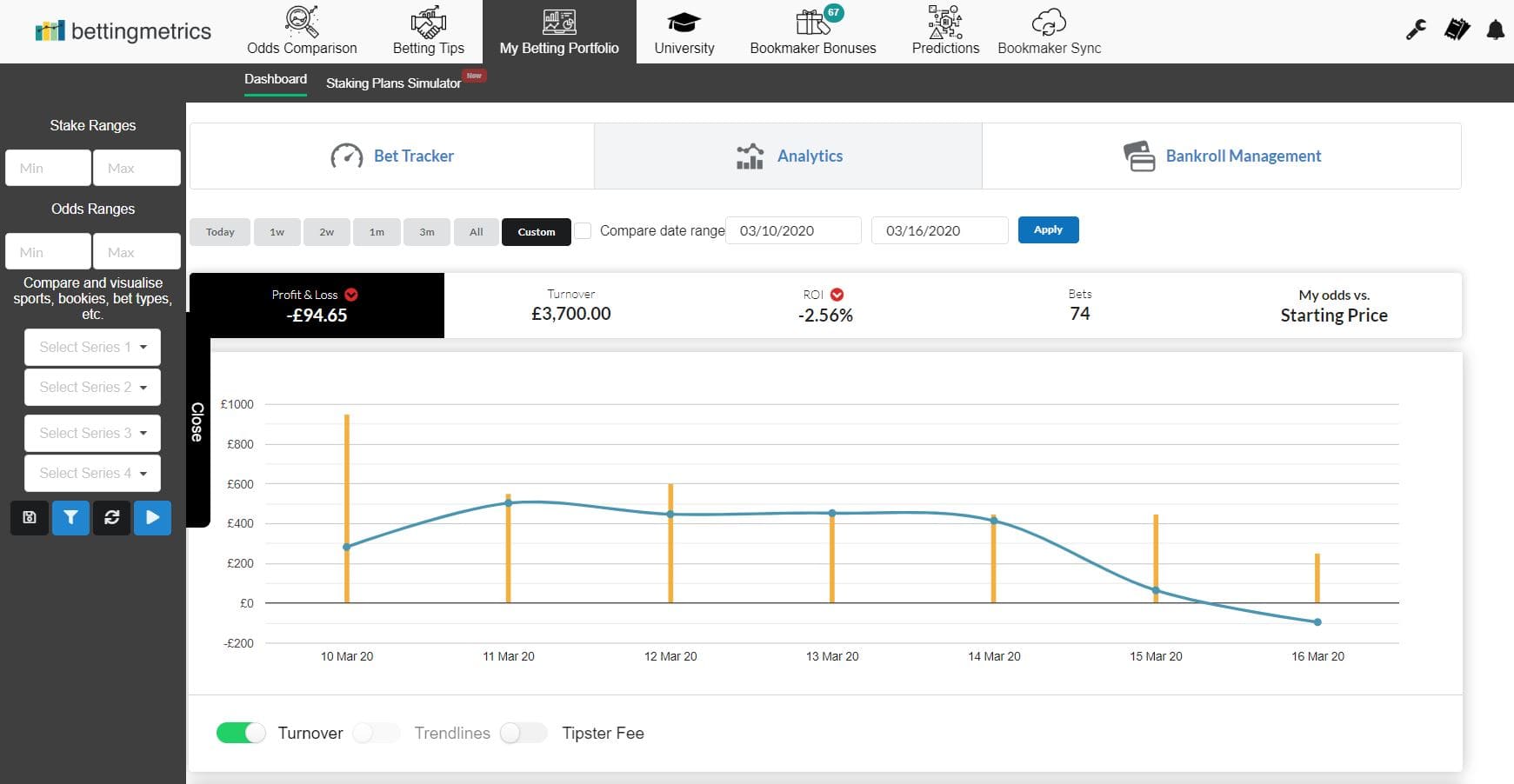Screen dimensions: 1514x784
Task: Open the Predictions icon
Action: coord(945,22)
